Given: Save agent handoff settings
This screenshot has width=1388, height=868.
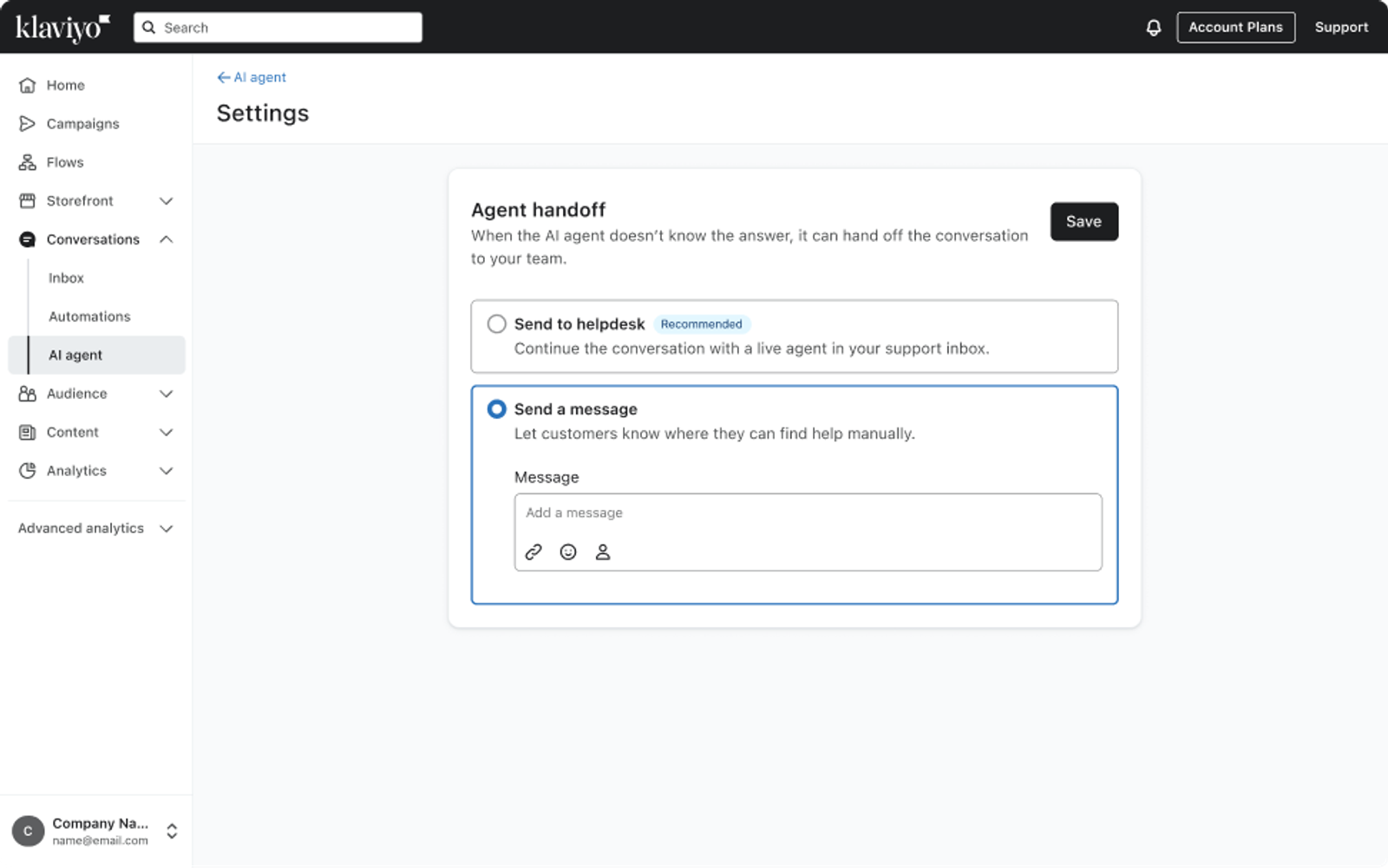Looking at the screenshot, I should click(1084, 222).
